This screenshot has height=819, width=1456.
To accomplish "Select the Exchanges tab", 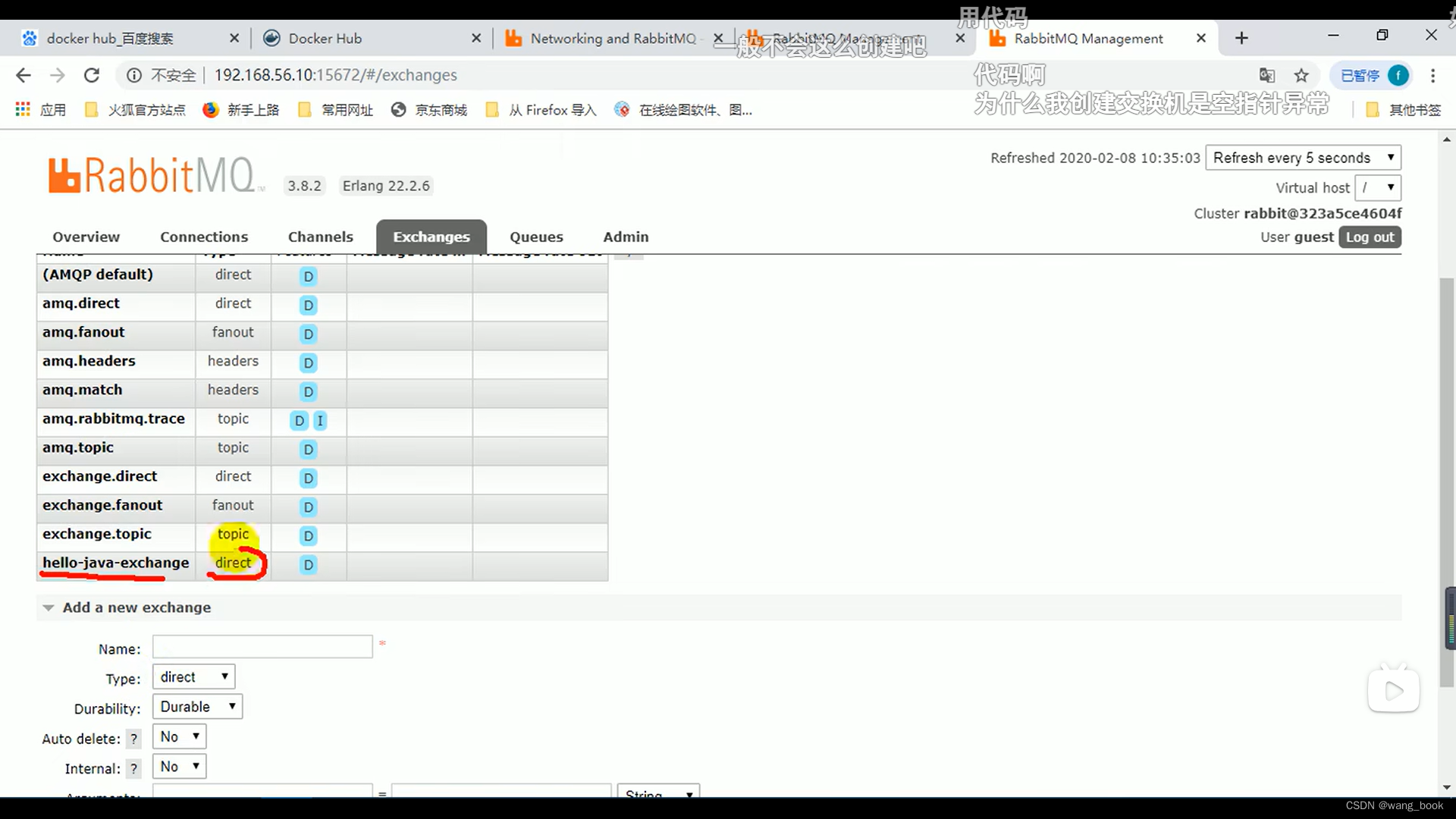I will [x=431, y=237].
